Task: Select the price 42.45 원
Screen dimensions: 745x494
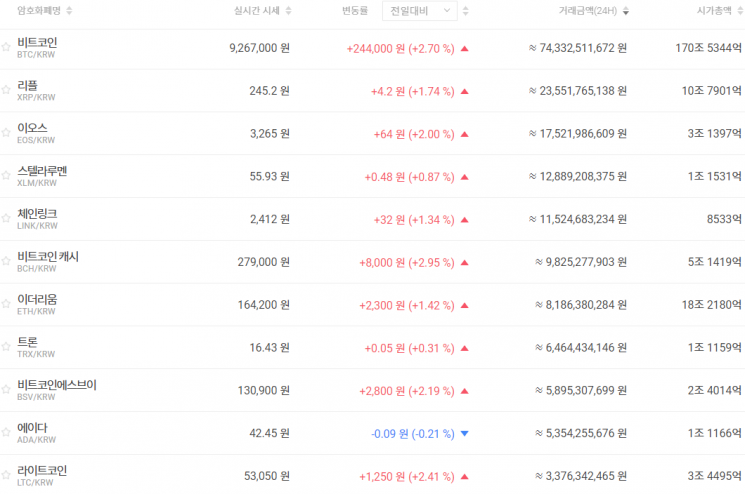Action: click(269, 433)
